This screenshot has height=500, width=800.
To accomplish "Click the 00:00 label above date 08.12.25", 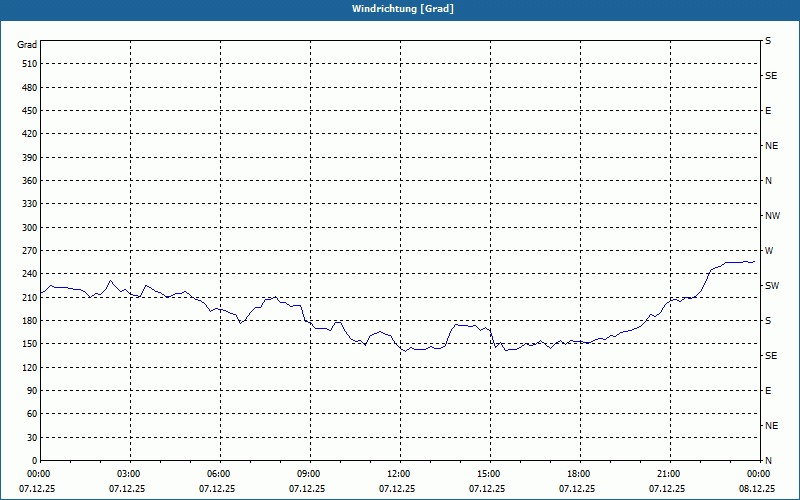I will pos(760,474).
